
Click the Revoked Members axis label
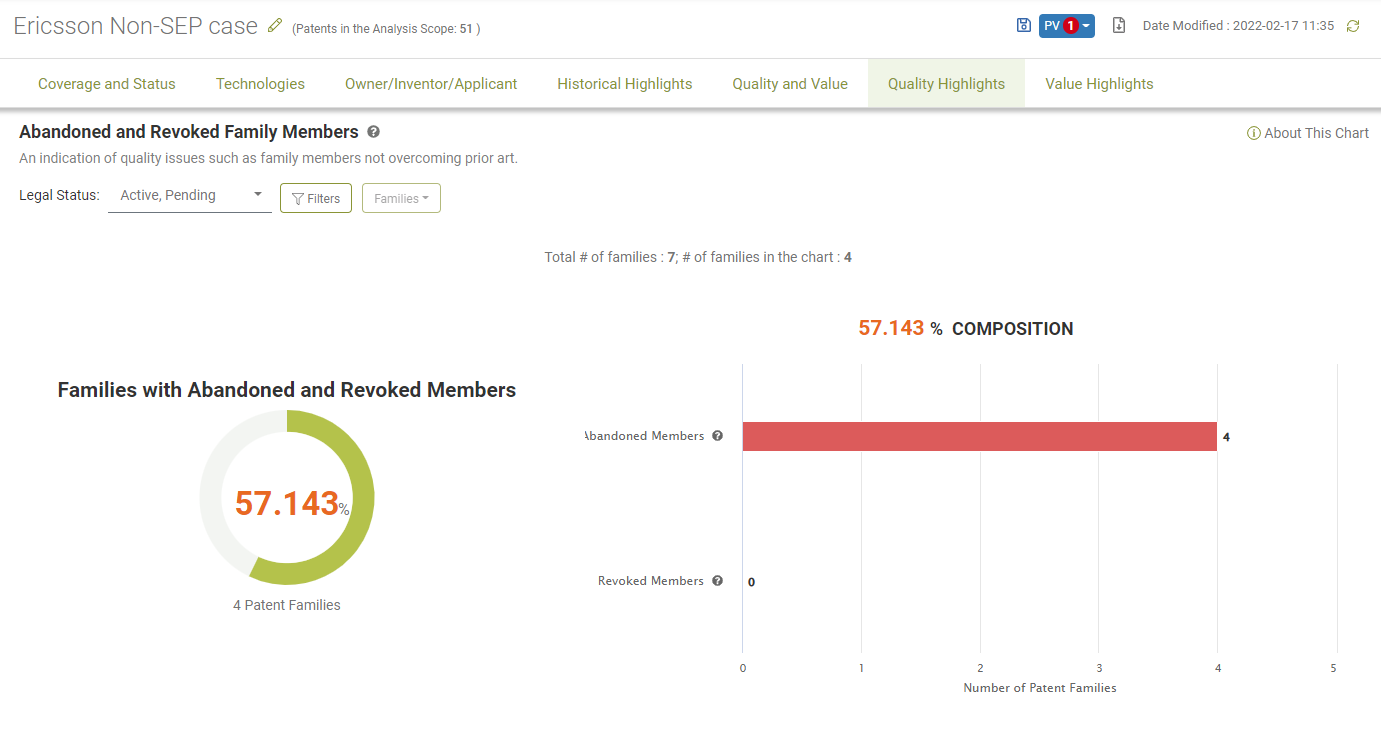tap(651, 581)
